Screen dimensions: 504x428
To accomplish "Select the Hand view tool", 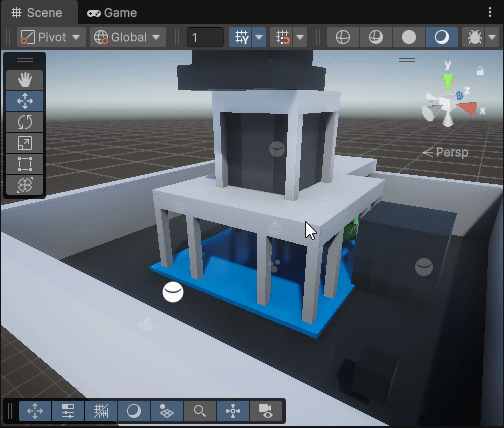I will [x=25, y=80].
